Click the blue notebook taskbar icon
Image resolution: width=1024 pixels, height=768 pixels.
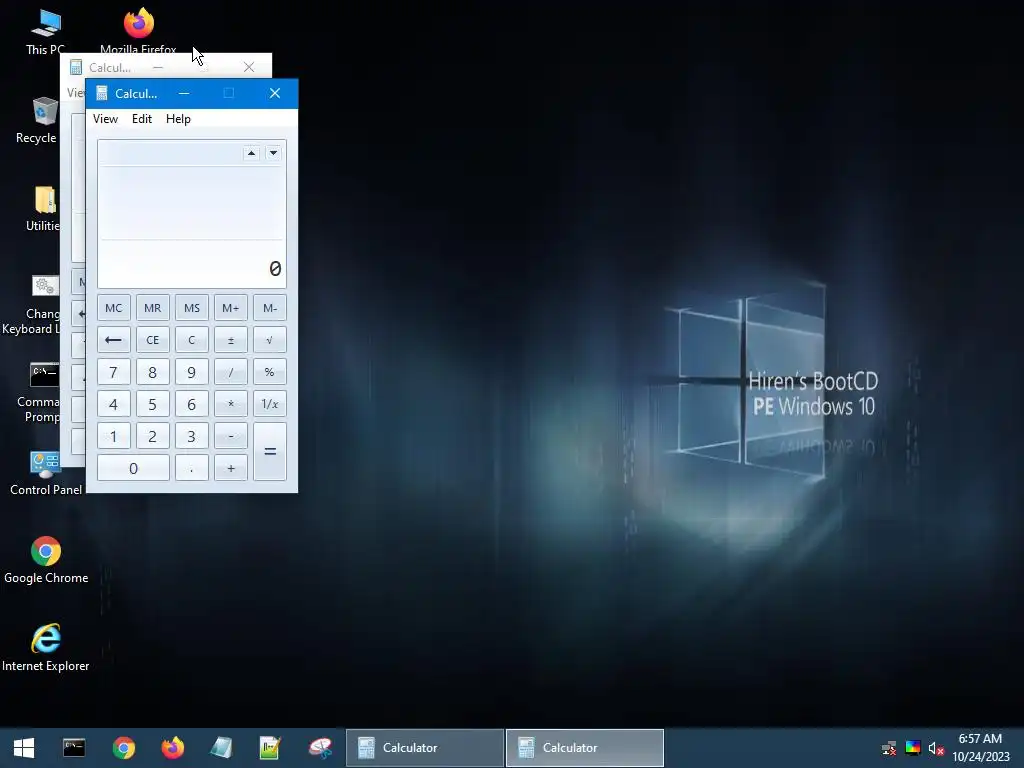[x=221, y=748]
